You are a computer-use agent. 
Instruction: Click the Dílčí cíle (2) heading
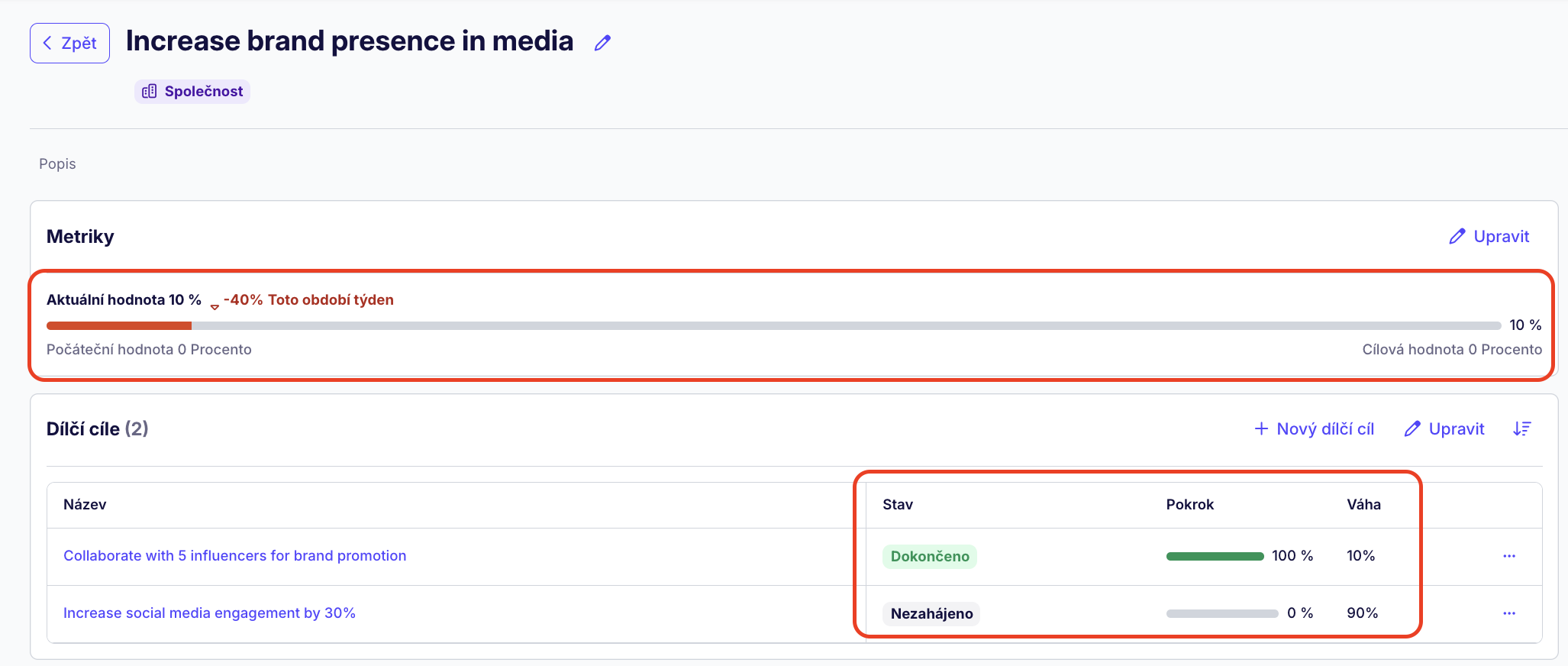[x=97, y=428]
